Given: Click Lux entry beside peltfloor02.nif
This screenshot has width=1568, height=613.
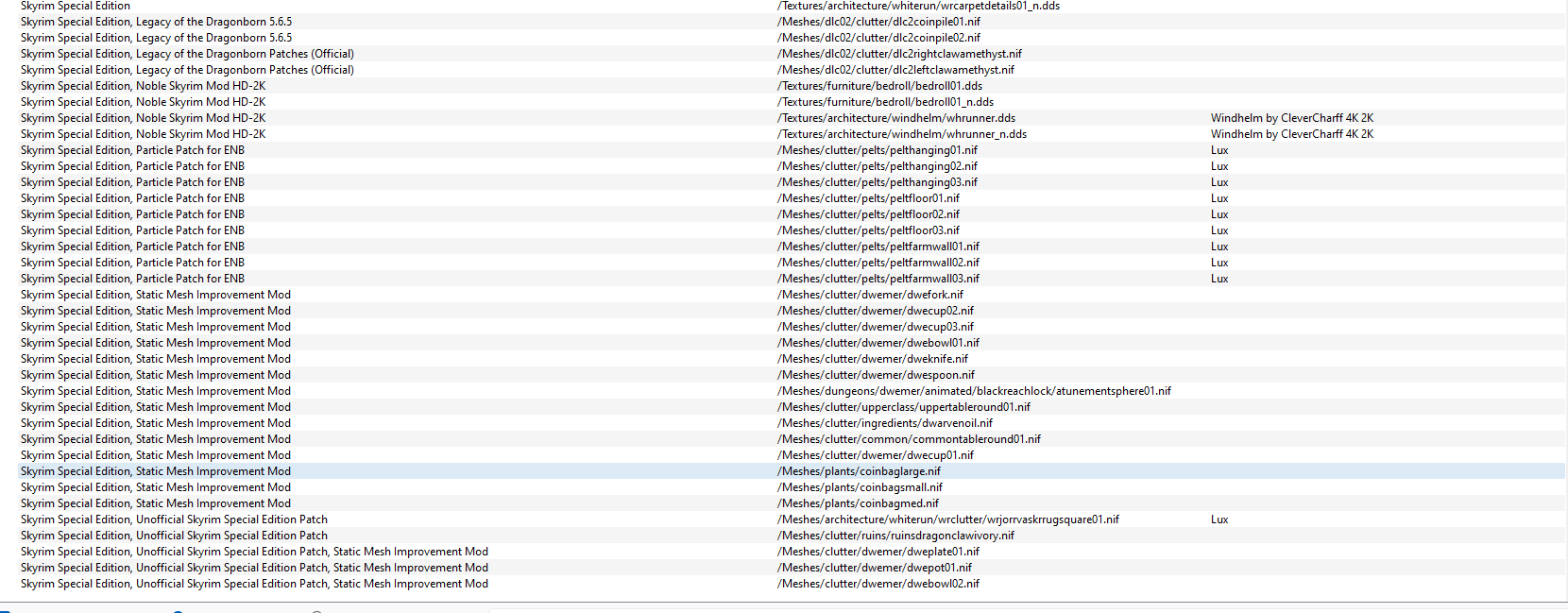Looking at the screenshot, I should (x=1219, y=214).
